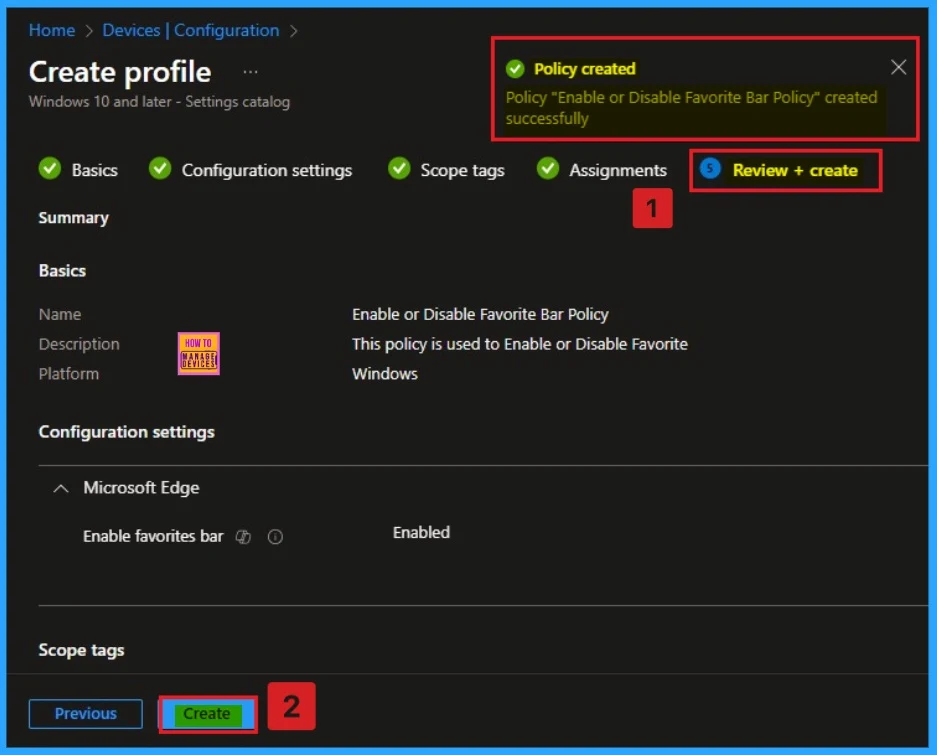937x755 pixels.
Task: Click the 'Enabled' value for favorites bar
Action: [421, 533]
